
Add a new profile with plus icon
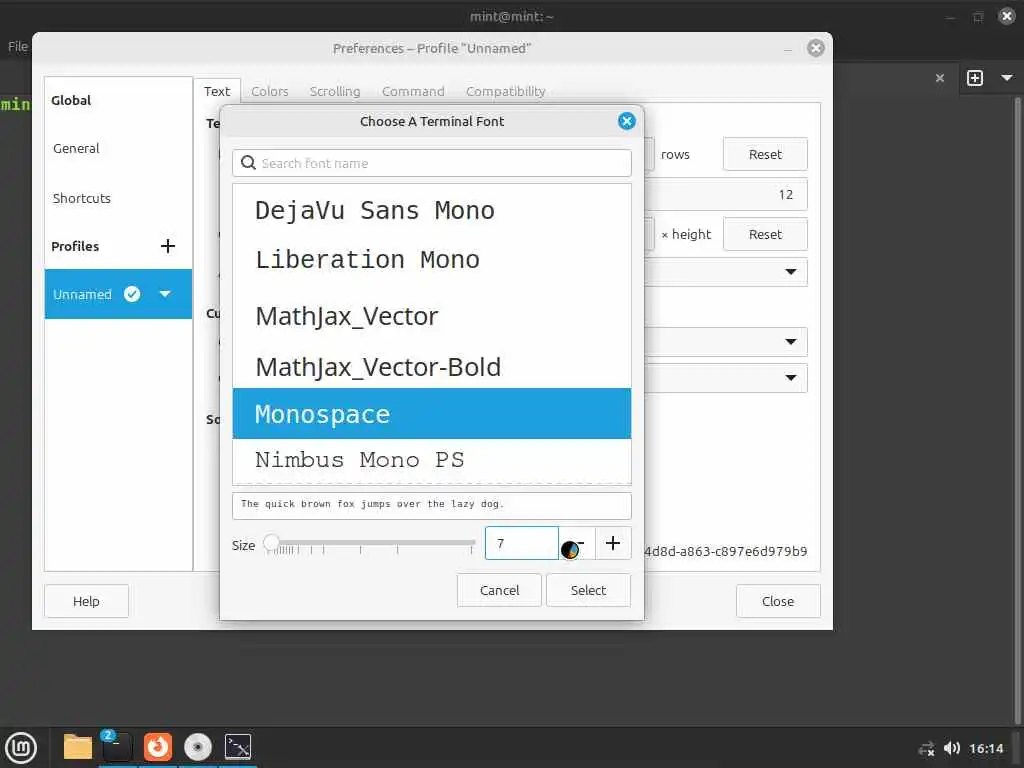click(168, 246)
